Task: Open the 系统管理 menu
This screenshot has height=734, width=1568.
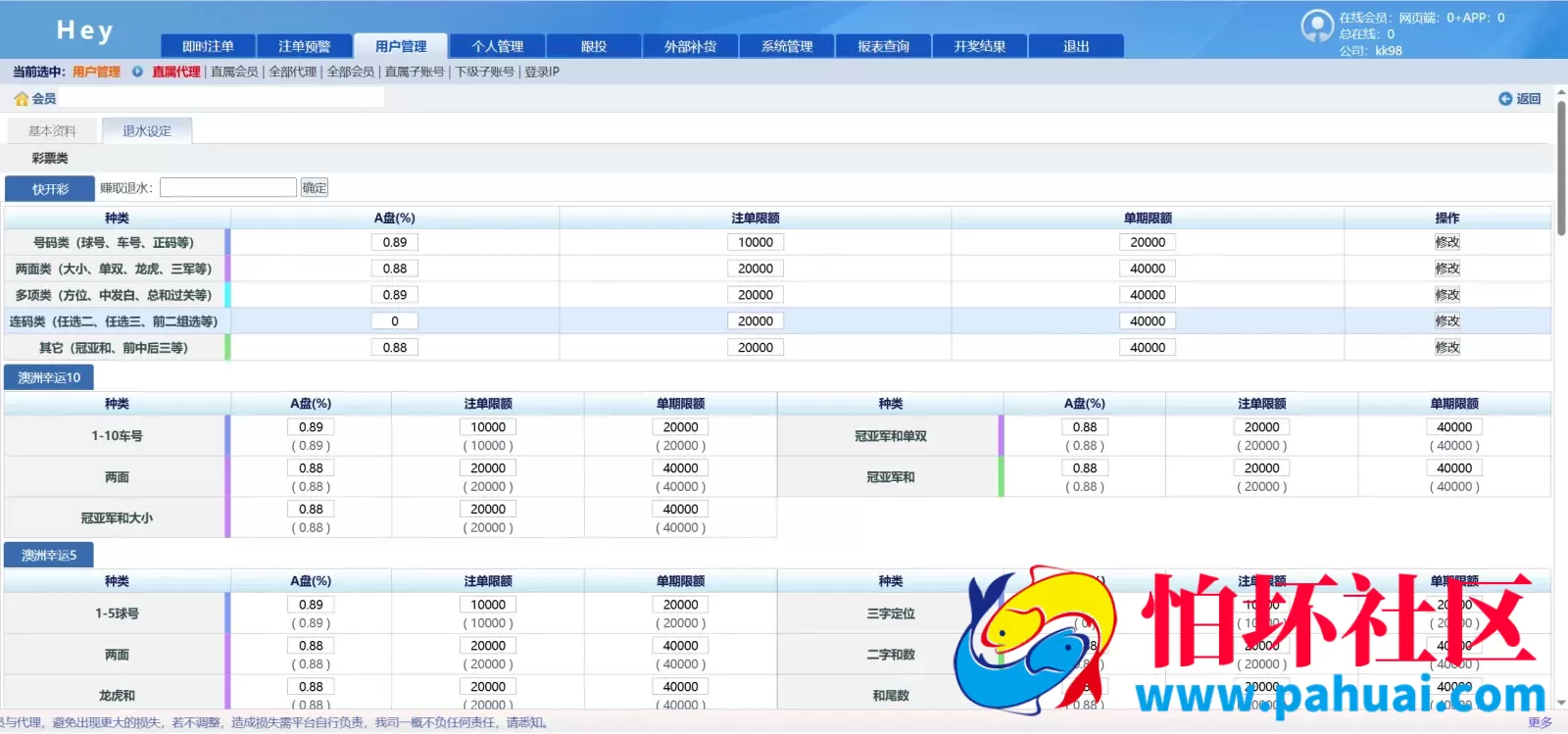Action: (x=787, y=46)
